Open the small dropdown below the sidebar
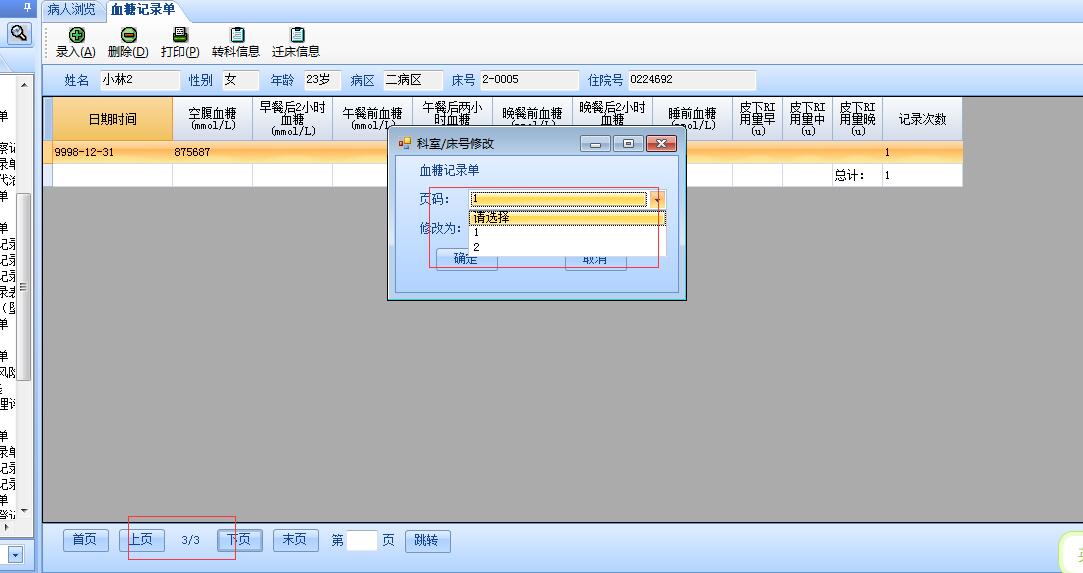This screenshot has width=1083, height=573. point(15,554)
